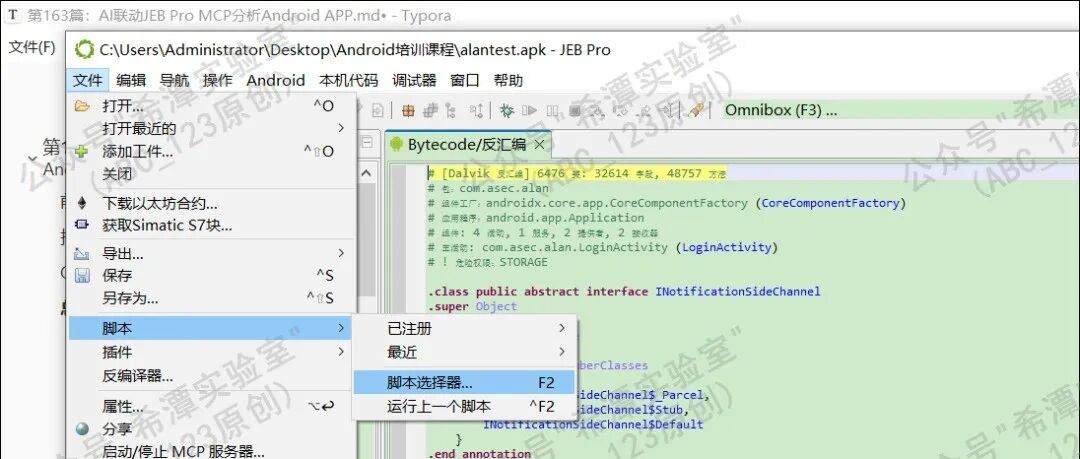Select 保存 from the file menu
This screenshot has height=459, width=1080.
pyautogui.click(x=212, y=276)
